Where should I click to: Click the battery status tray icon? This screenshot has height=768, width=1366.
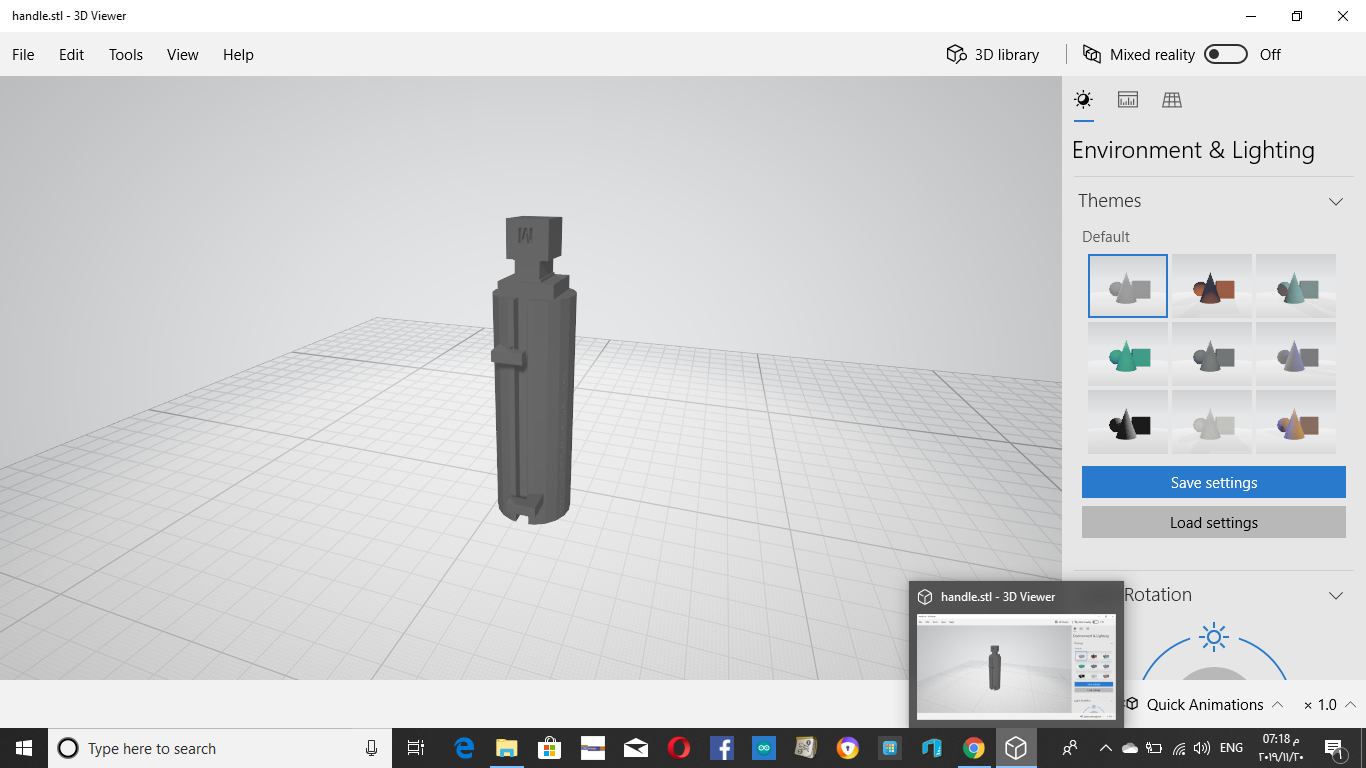click(x=1154, y=748)
